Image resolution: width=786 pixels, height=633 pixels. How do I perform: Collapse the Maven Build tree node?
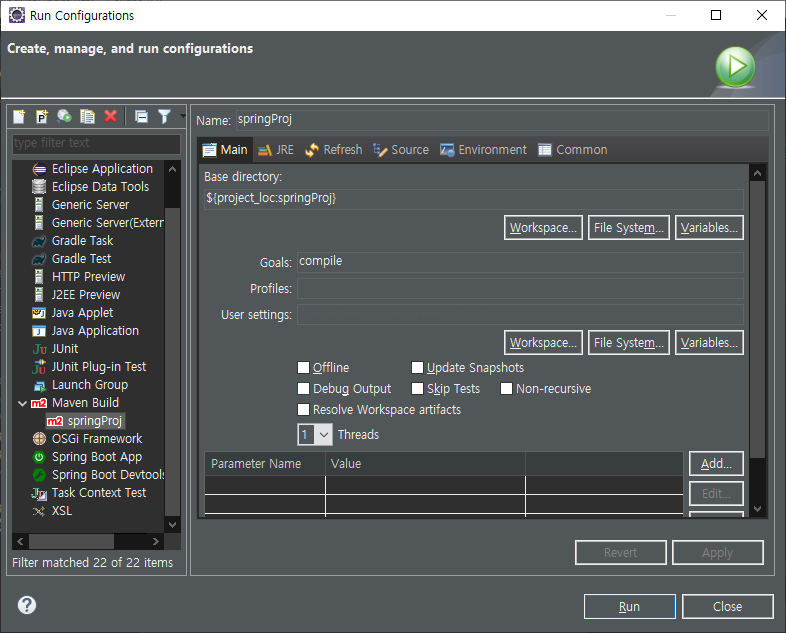pyautogui.click(x=22, y=403)
